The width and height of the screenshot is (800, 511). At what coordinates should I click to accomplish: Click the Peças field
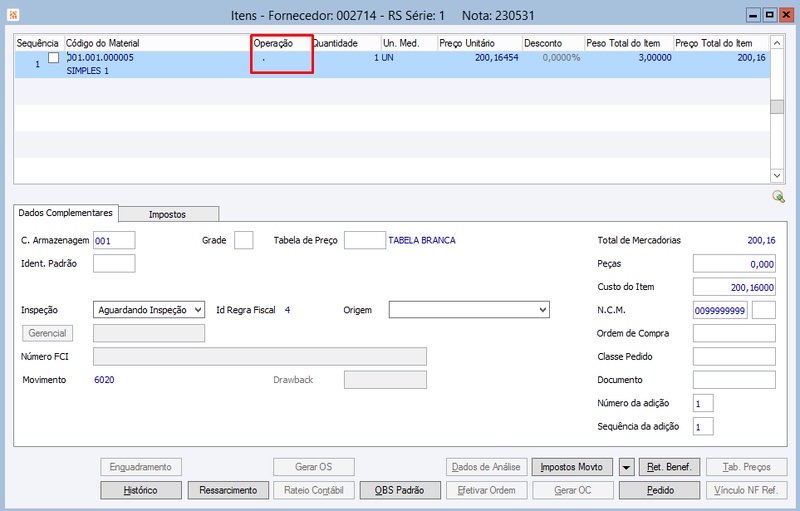coord(734,264)
